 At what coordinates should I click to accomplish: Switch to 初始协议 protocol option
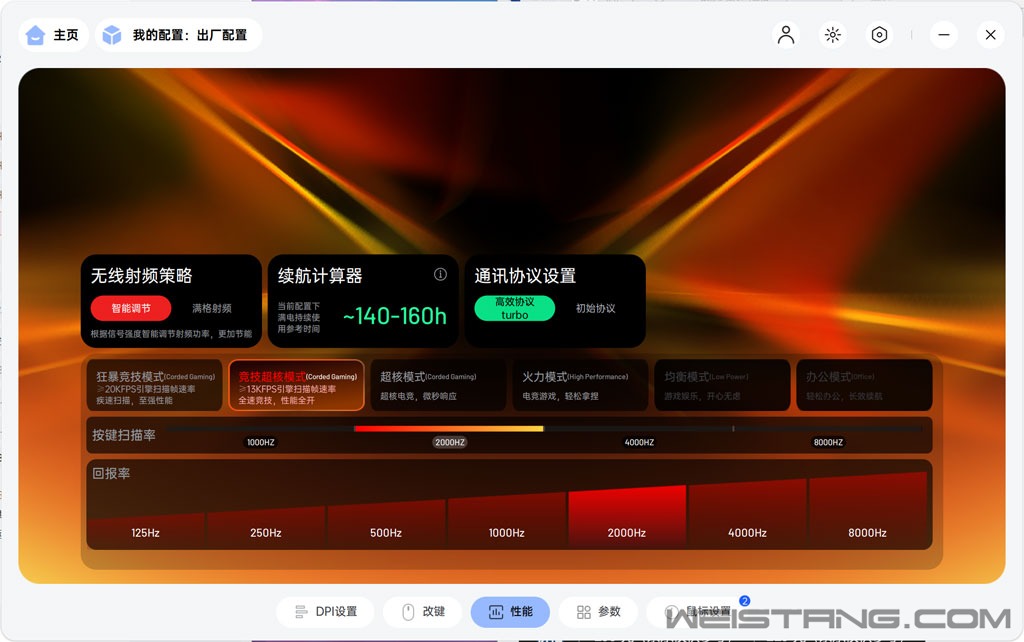tap(596, 308)
